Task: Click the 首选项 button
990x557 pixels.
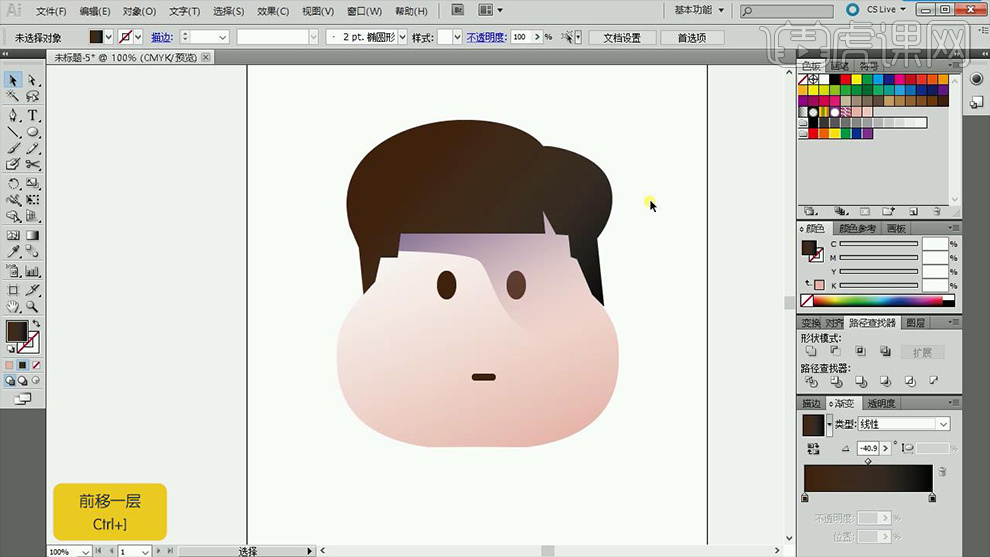Action: [x=691, y=37]
